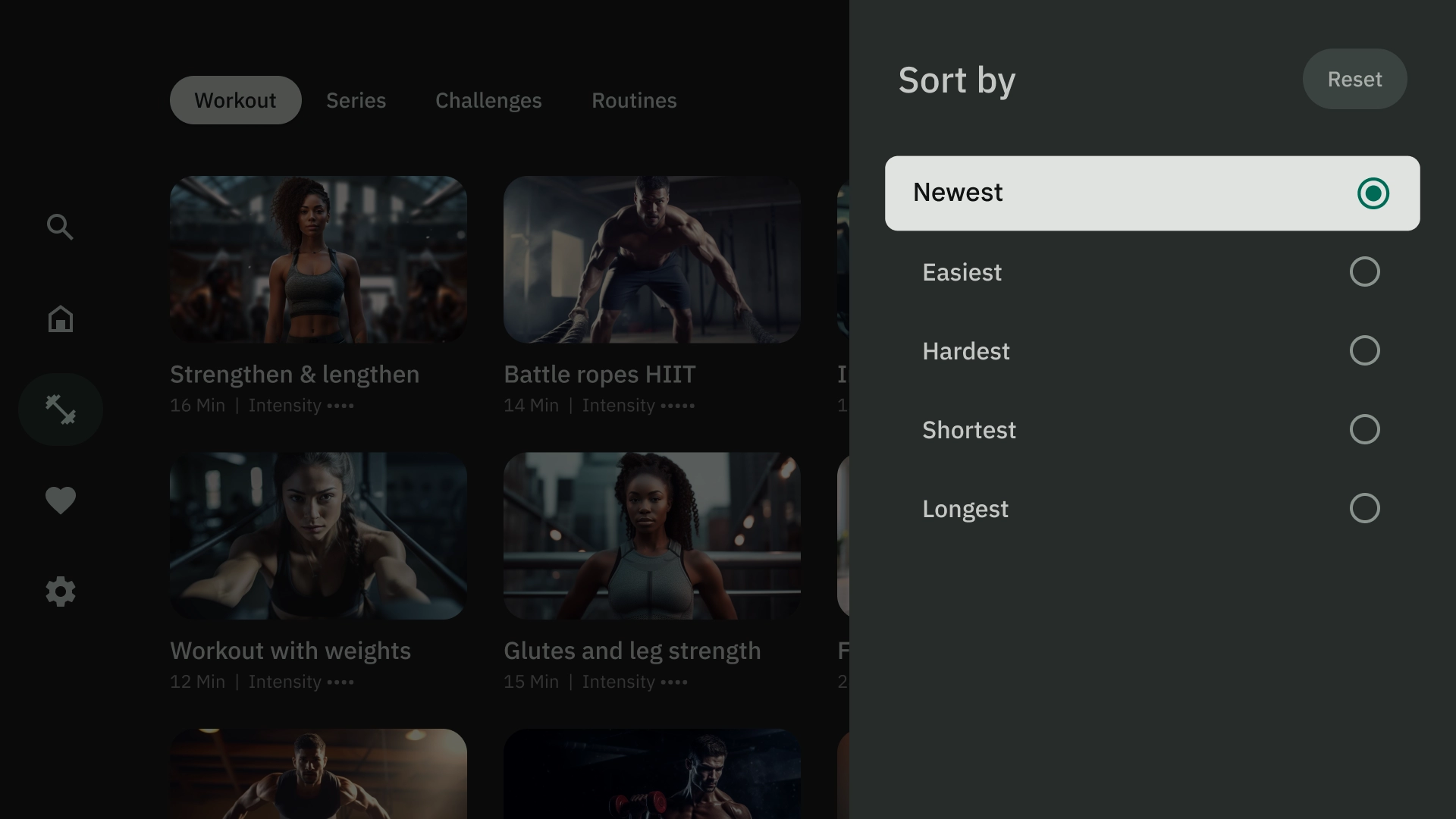Click the home icon in sidebar

click(60, 320)
